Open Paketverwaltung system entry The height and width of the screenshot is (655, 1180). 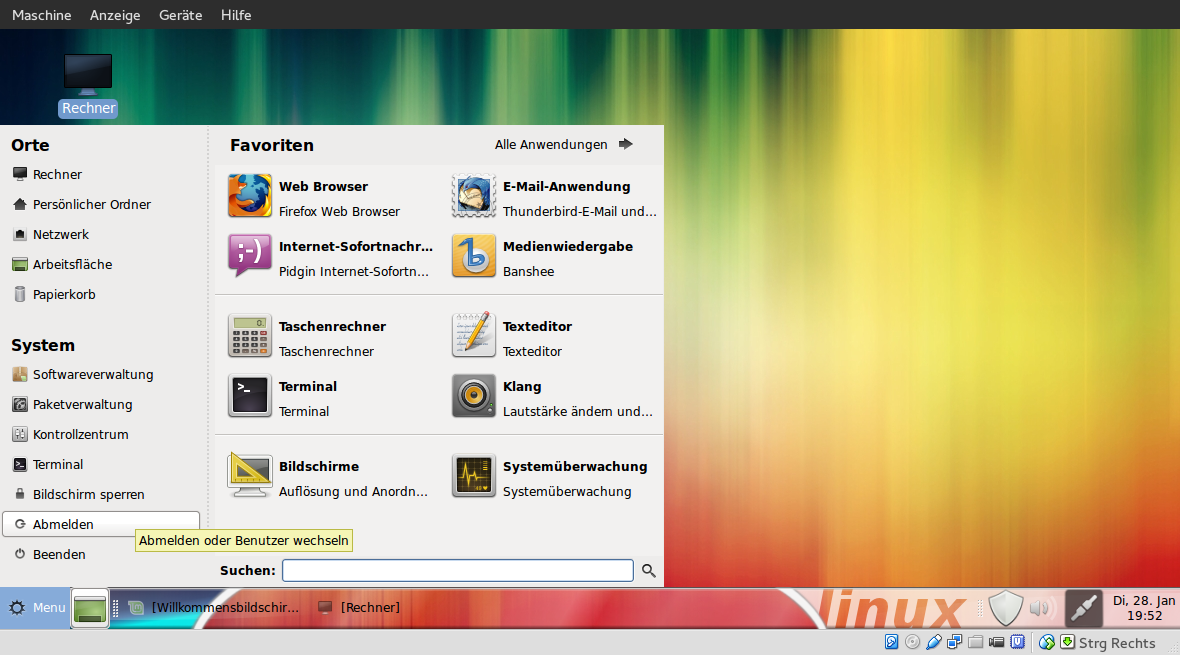(x=102, y=404)
